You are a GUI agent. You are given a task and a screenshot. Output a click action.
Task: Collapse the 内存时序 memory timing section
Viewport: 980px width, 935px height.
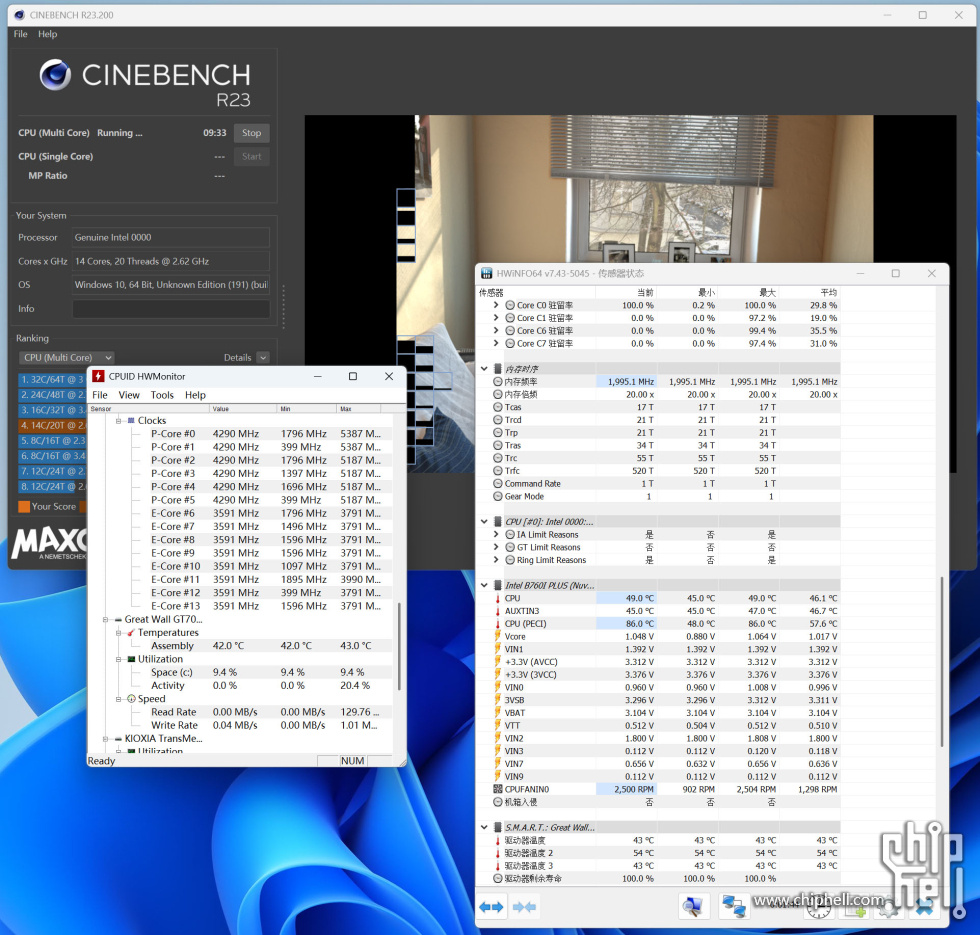point(484,369)
